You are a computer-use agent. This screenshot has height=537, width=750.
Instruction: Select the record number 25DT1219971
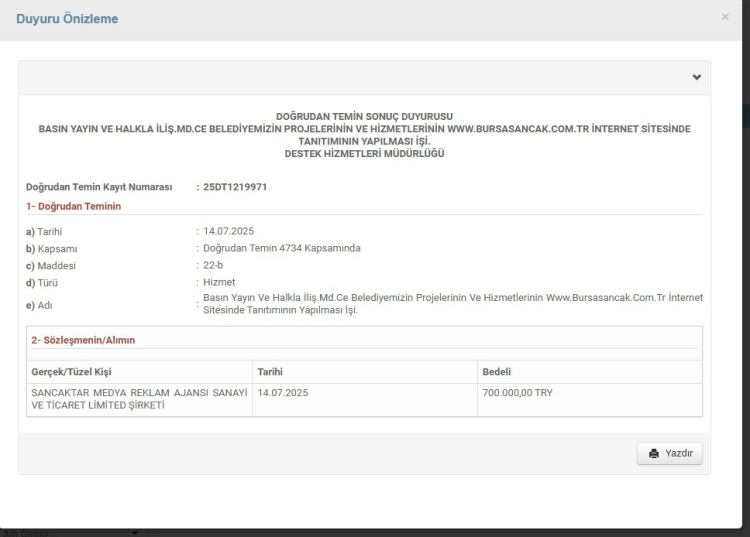coord(232,187)
